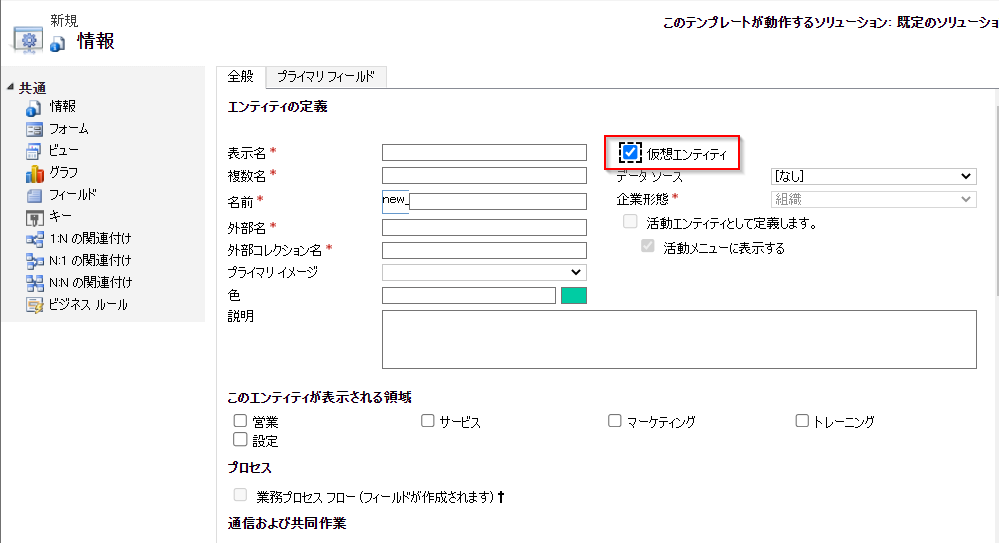The image size is (999, 543).
Task: Toggle 業務プロセス フロー checkbox
Action: [x=240, y=495]
